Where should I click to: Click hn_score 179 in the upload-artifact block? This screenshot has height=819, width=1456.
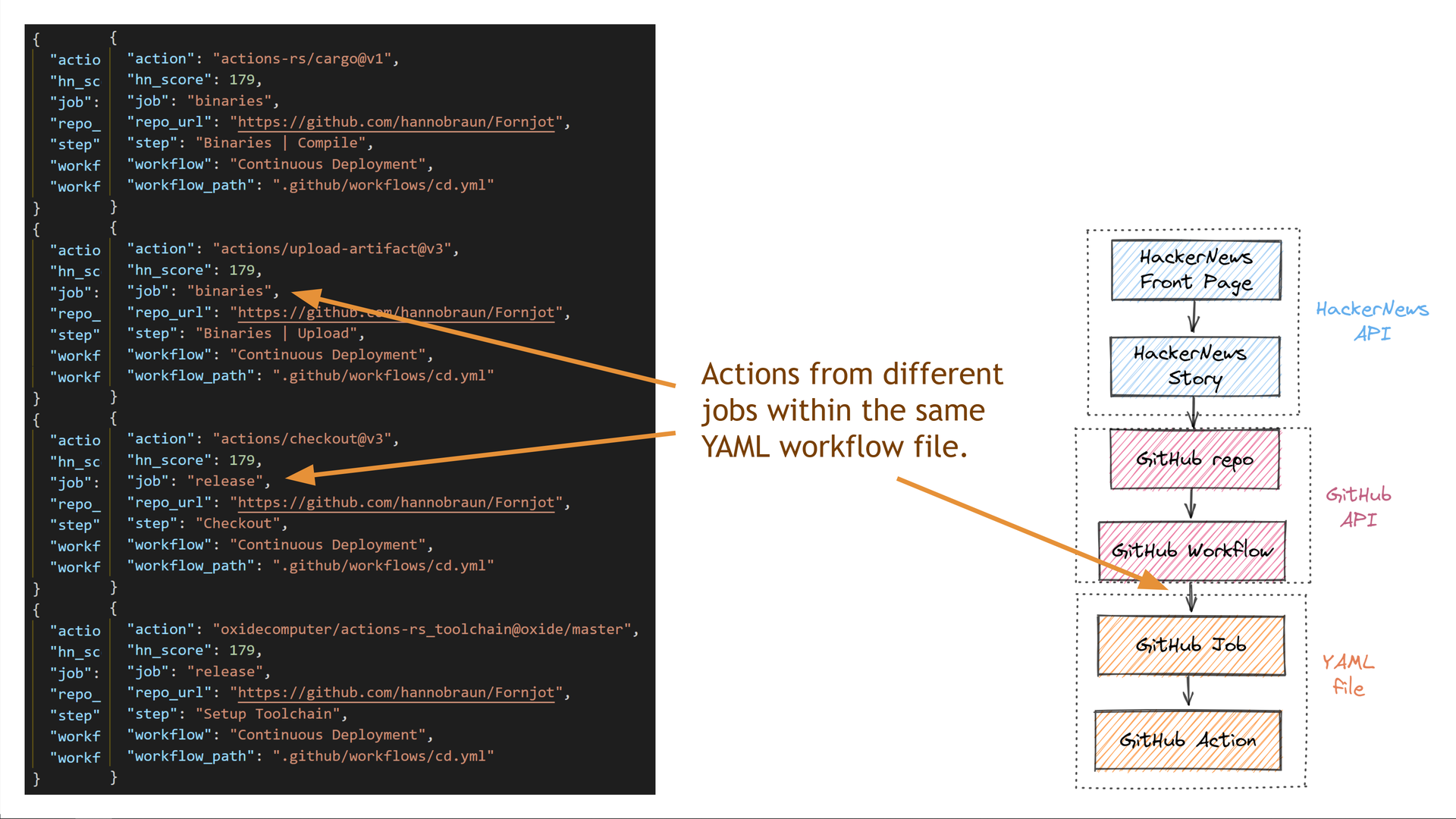(x=194, y=270)
